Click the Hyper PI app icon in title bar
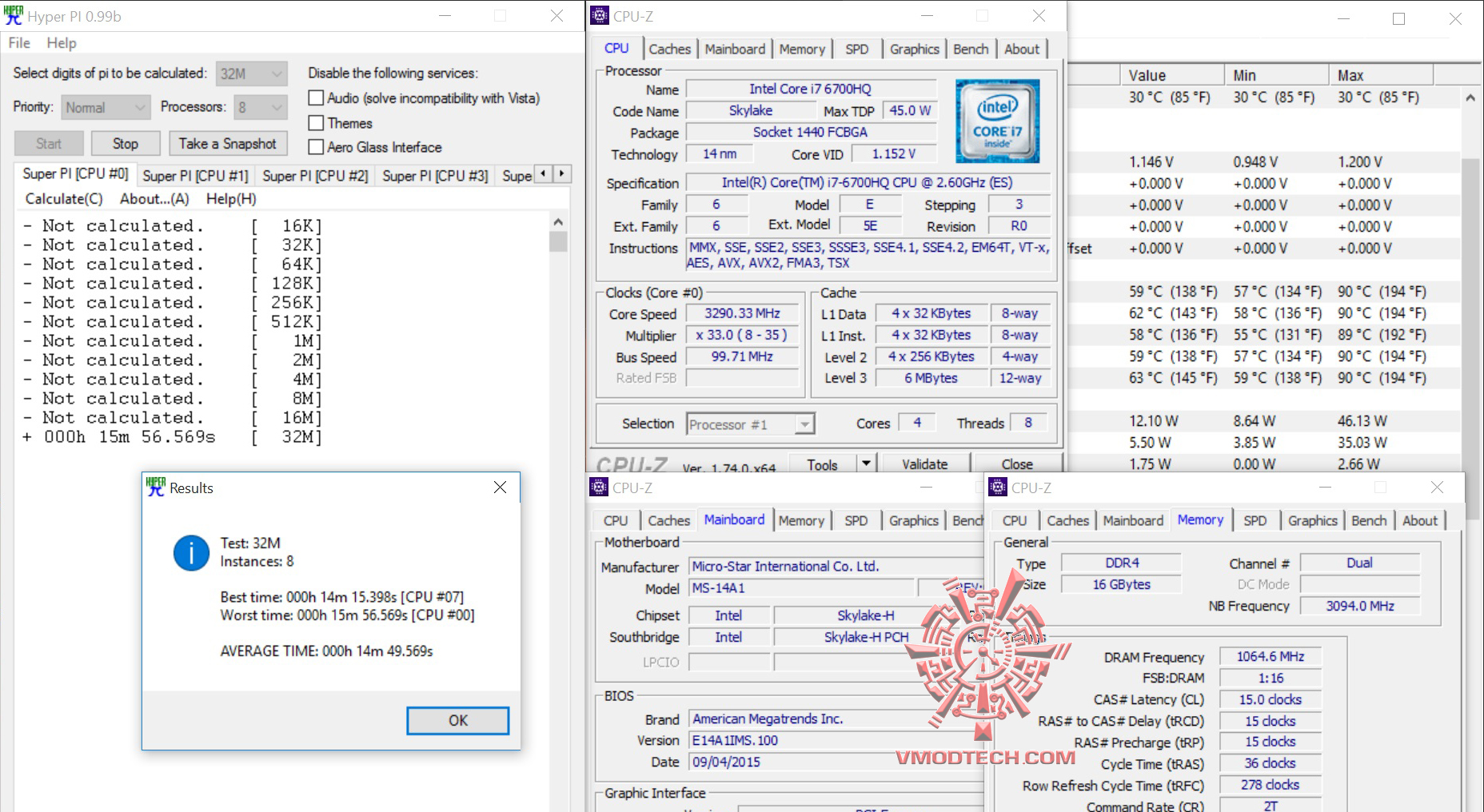1484x812 pixels. click(14, 16)
